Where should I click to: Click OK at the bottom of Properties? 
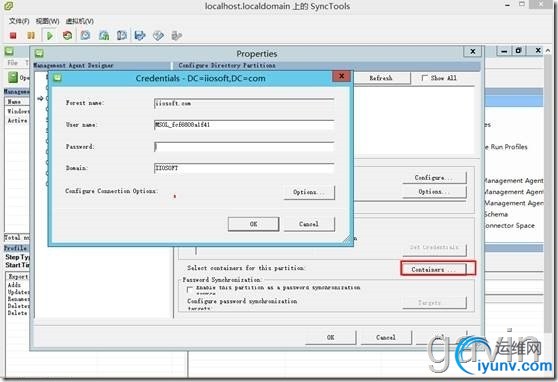(x=331, y=337)
